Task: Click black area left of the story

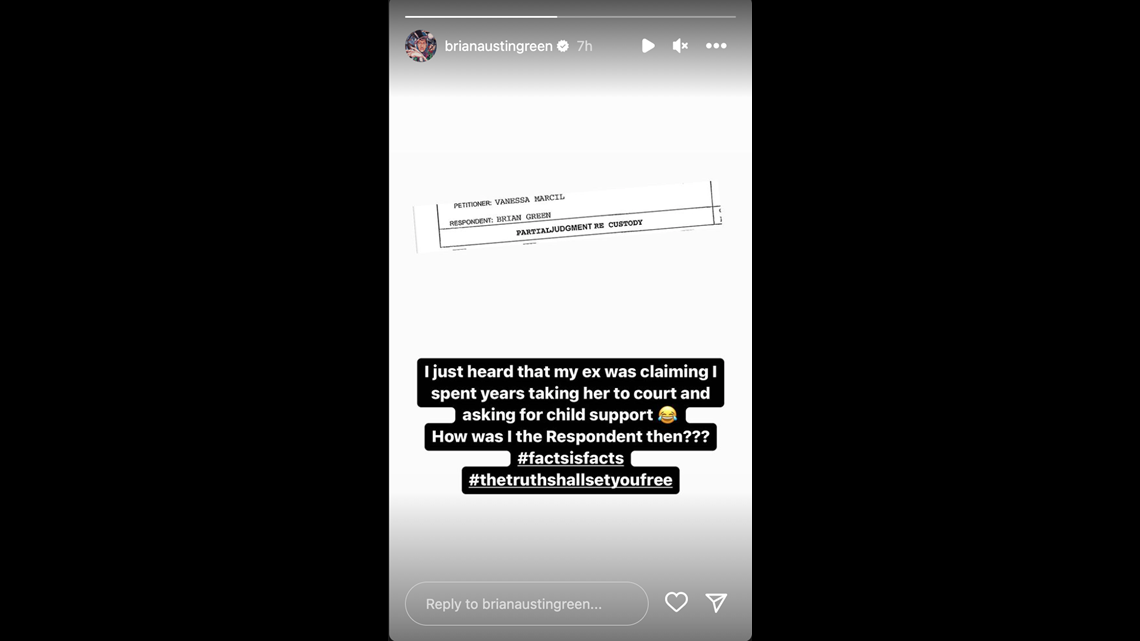Action: pyautogui.click(x=194, y=320)
